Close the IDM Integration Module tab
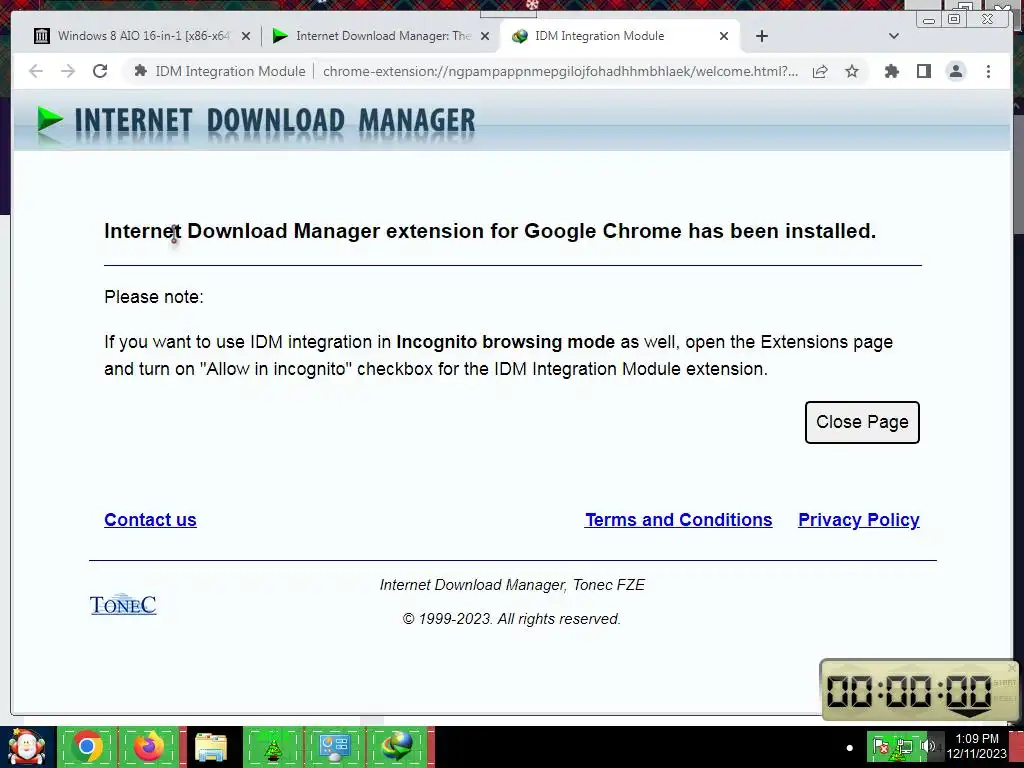1024x768 pixels. 724,37
